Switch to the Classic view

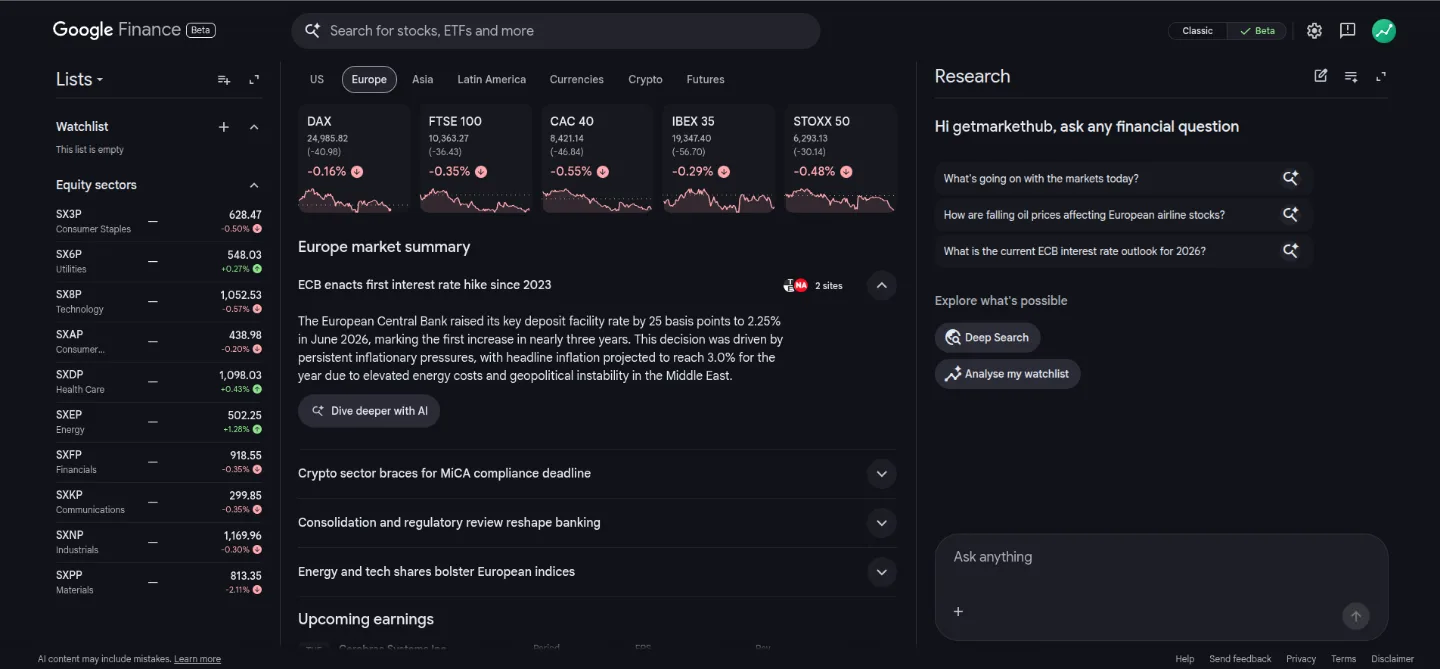(1197, 31)
